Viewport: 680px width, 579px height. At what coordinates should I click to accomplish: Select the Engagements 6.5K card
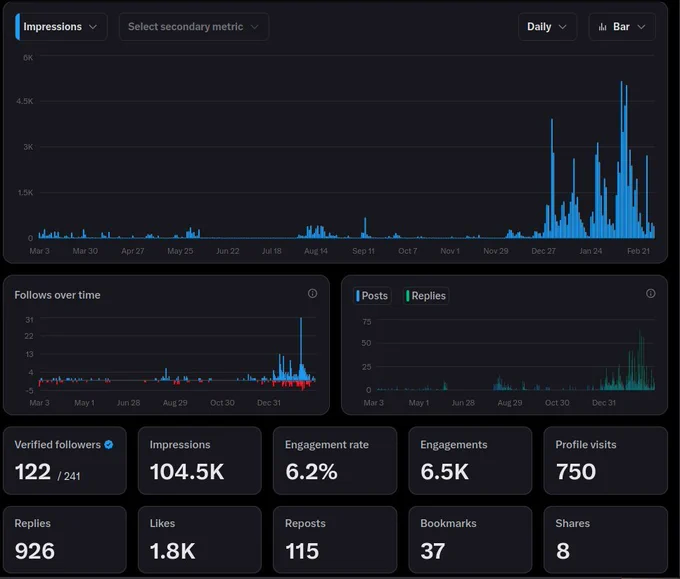pos(470,461)
